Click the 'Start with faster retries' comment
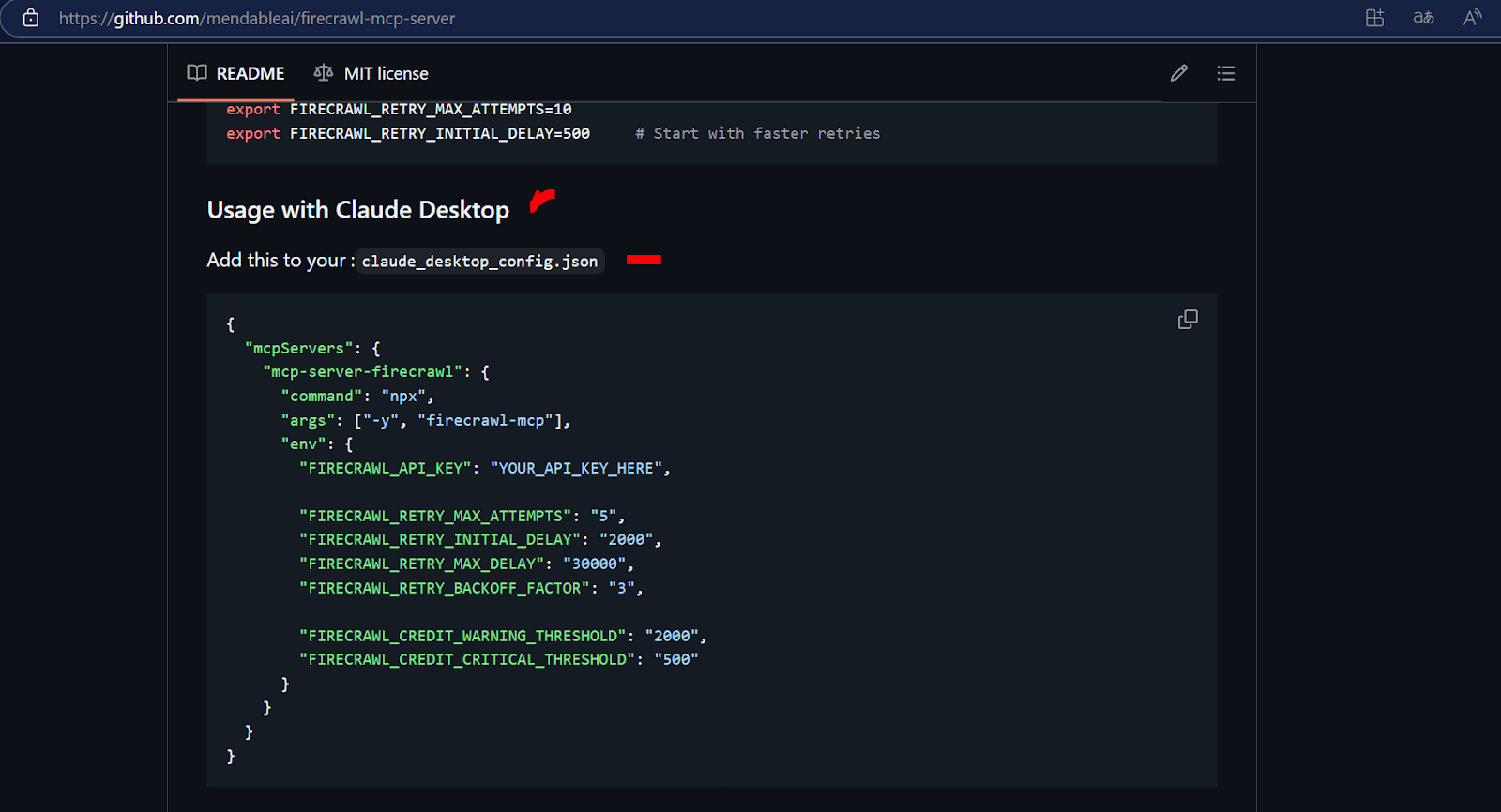Screen dimensions: 1501x812 [758, 134]
